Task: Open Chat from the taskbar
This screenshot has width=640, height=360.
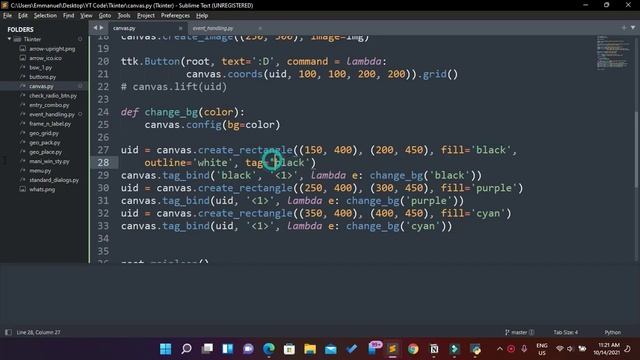Action: coord(248,349)
